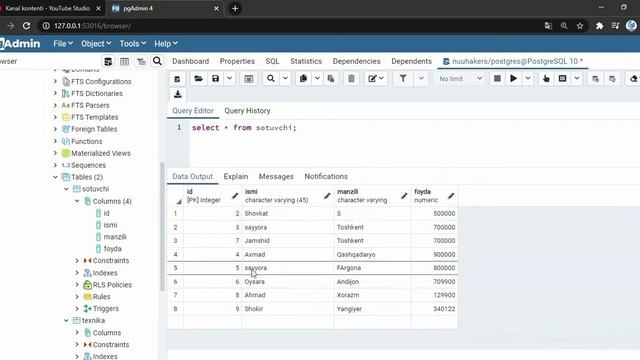Open the No limit rows dropdown

tap(460, 78)
